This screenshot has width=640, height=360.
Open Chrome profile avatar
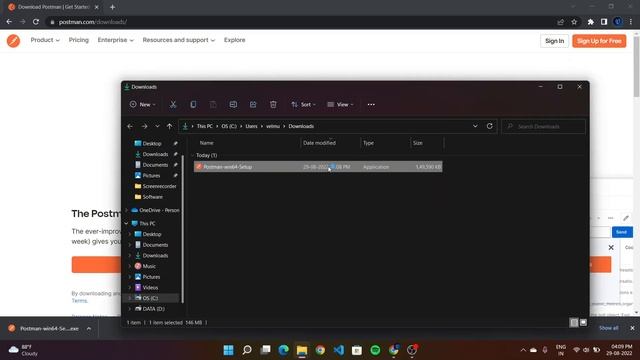click(618, 22)
